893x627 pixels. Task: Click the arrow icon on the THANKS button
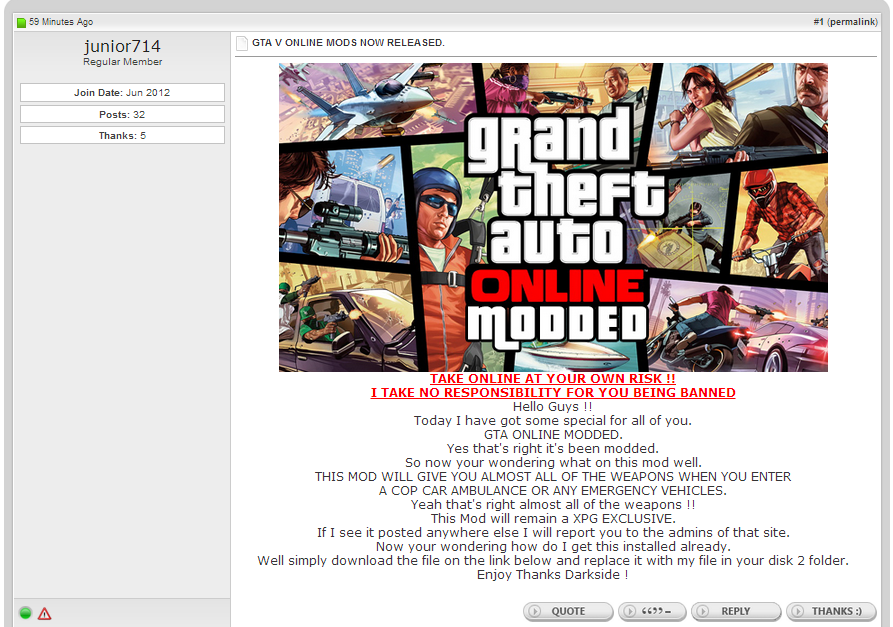pyautogui.click(x=798, y=611)
